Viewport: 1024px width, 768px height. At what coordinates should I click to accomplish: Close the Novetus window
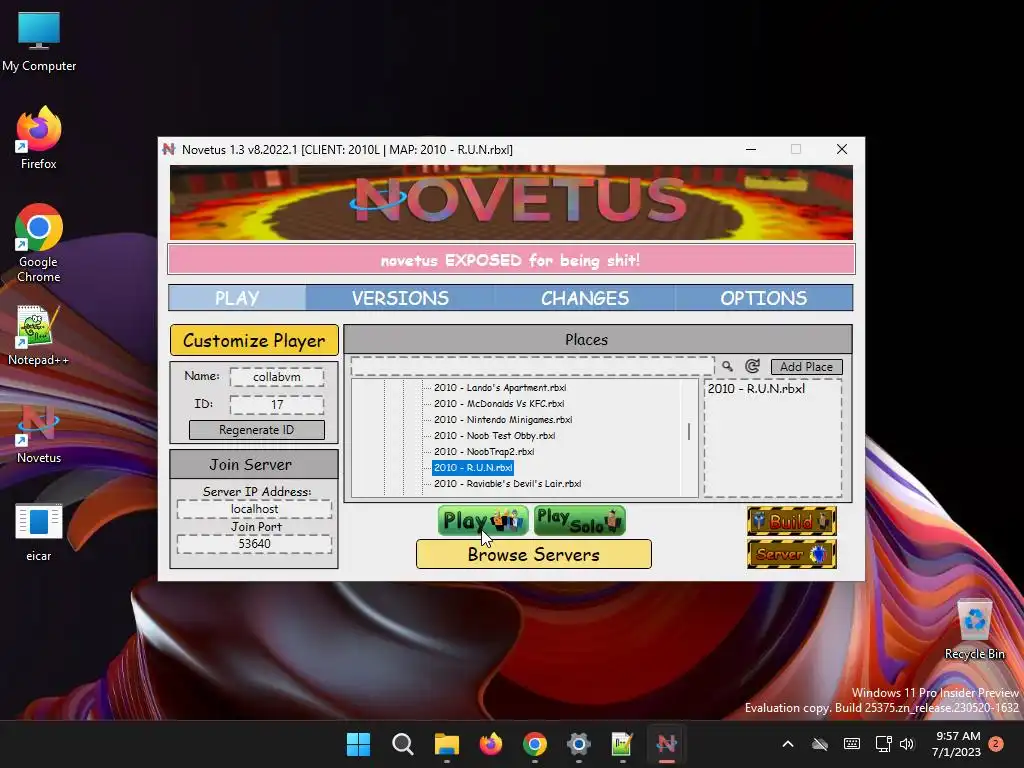click(x=842, y=150)
